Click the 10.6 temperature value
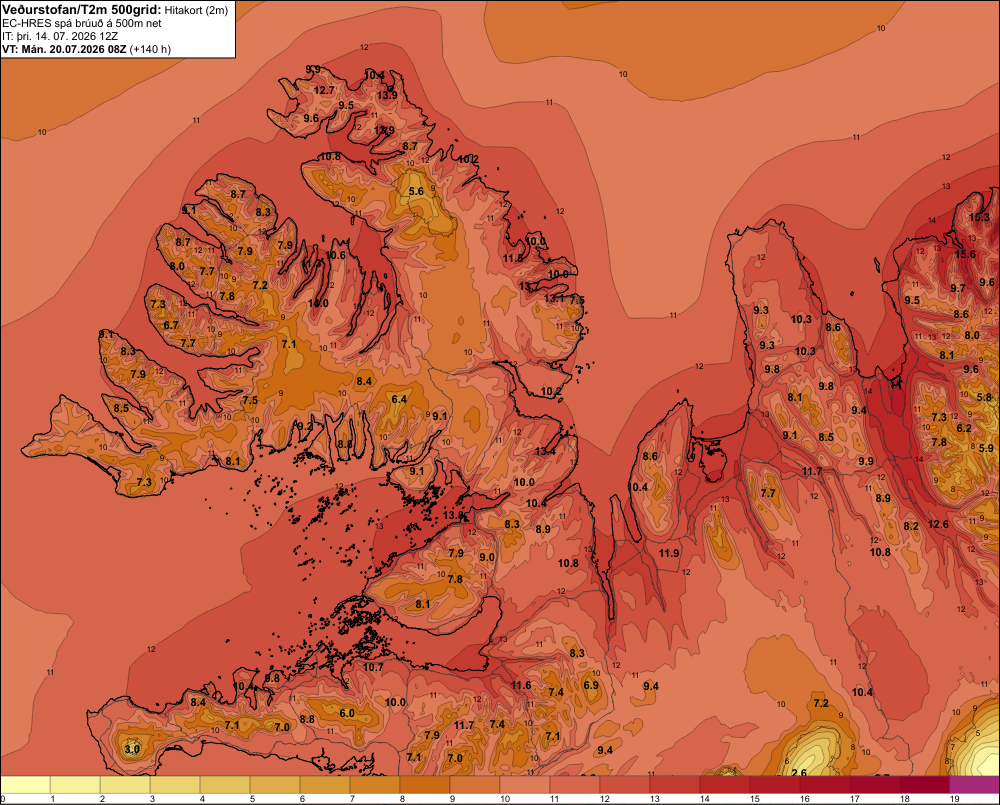The height and width of the screenshot is (805, 1000). click(335, 255)
